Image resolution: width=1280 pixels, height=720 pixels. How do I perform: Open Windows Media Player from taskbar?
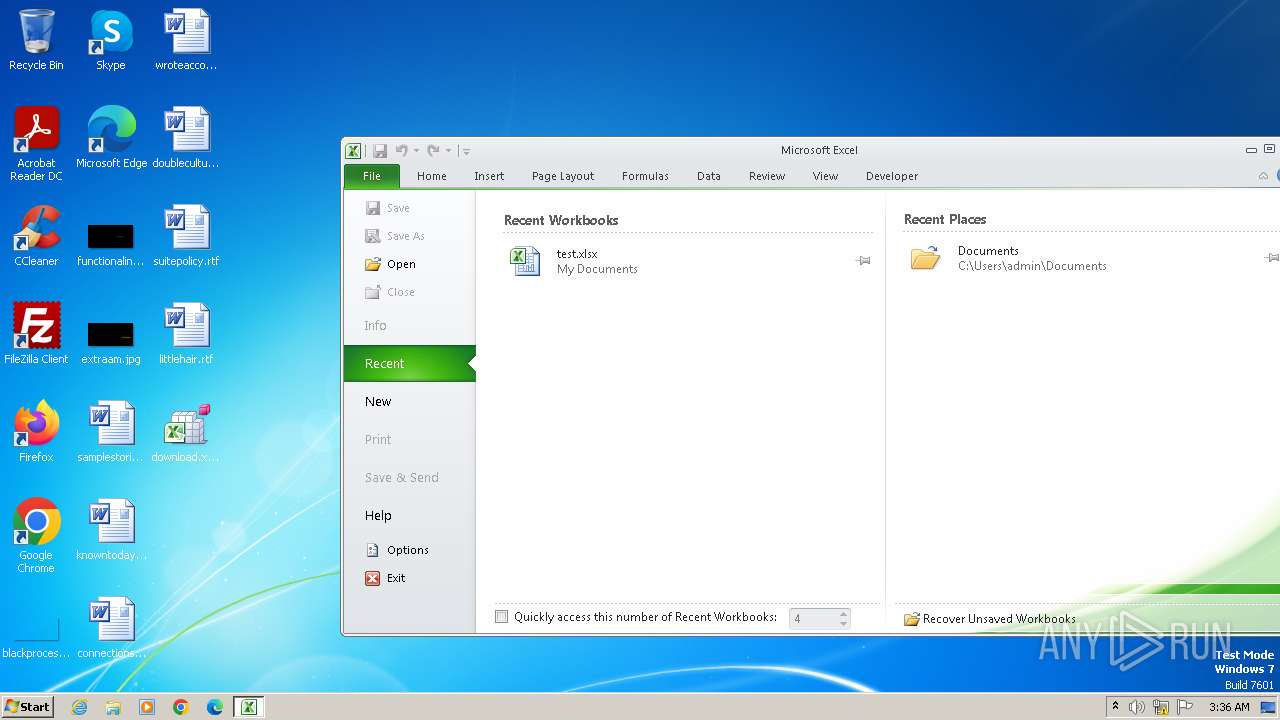point(147,707)
